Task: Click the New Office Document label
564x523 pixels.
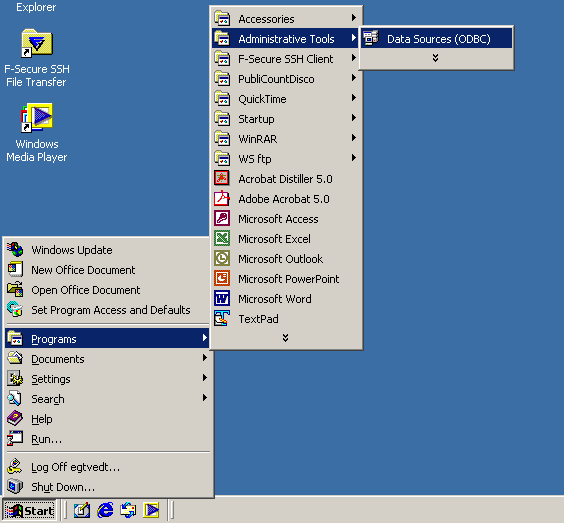Action: tap(83, 270)
